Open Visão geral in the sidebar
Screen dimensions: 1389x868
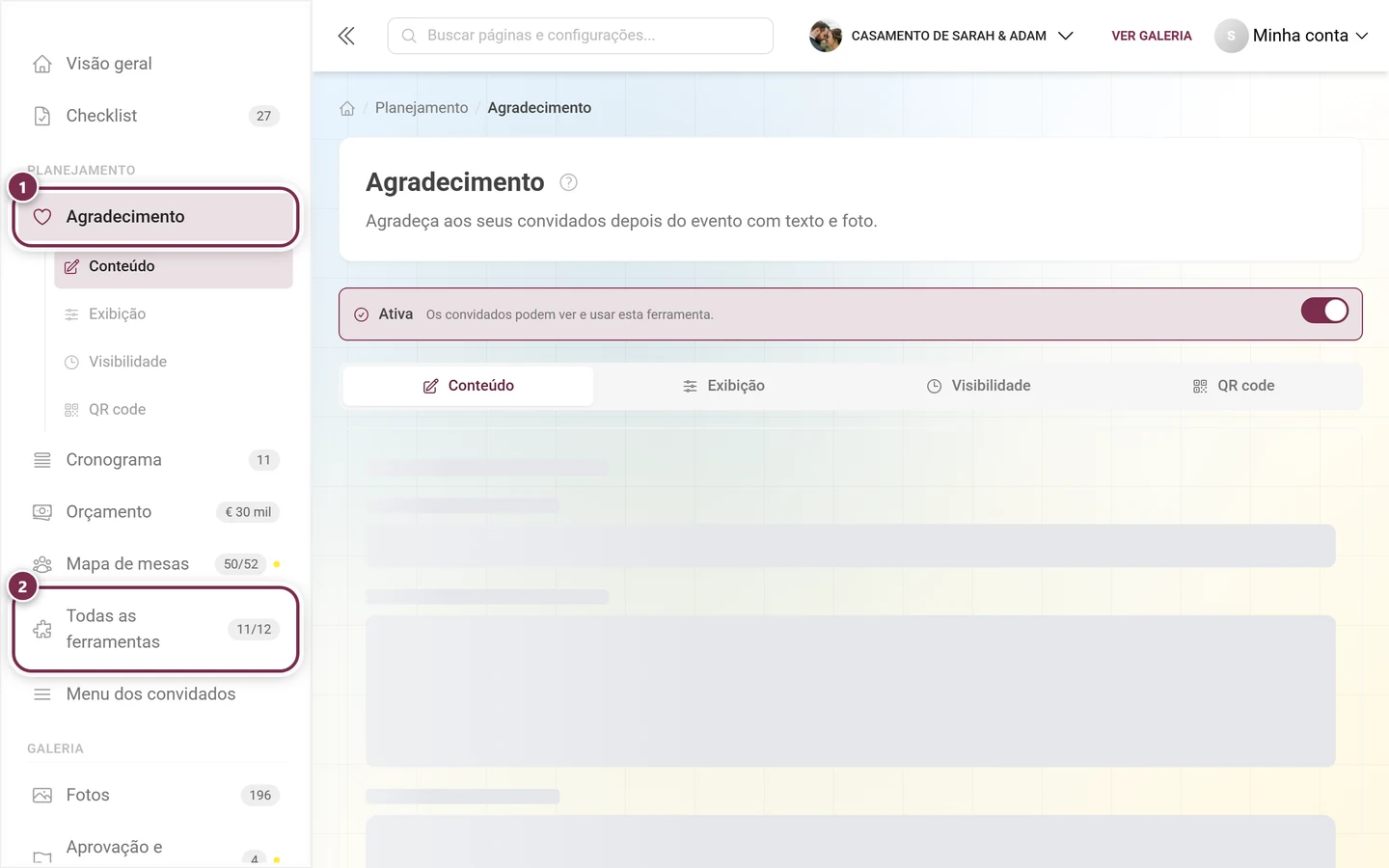[x=154, y=64]
